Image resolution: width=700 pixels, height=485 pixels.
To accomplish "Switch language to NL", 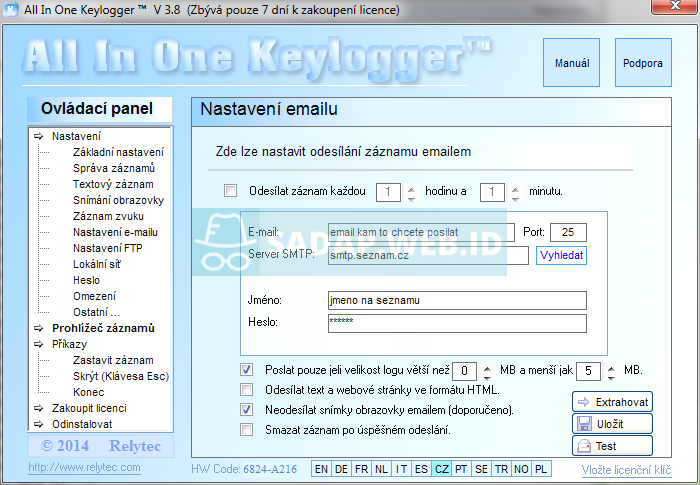I will 381,469.
